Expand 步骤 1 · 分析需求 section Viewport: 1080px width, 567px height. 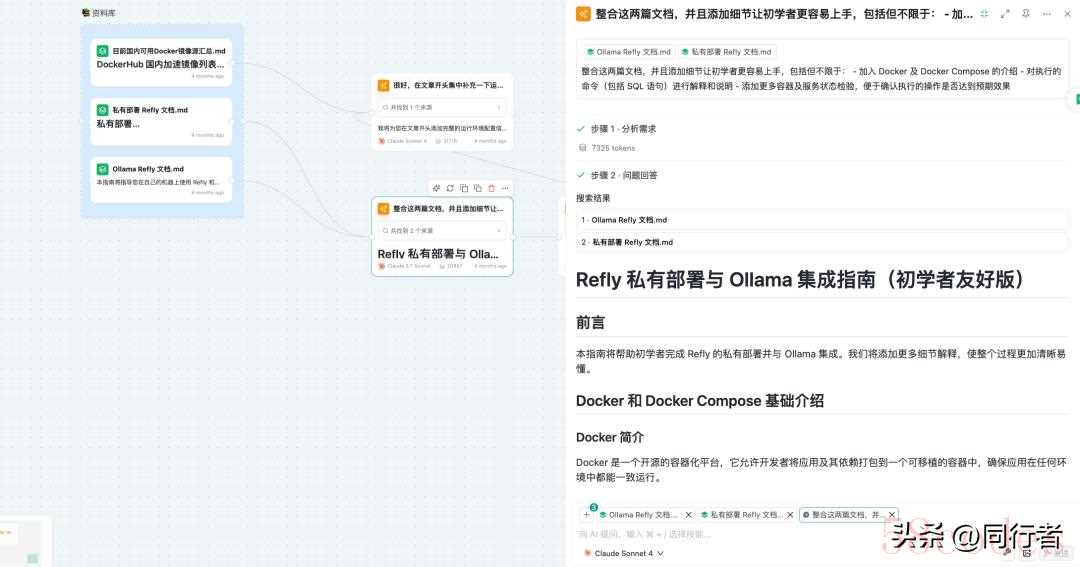click(620, 129)
